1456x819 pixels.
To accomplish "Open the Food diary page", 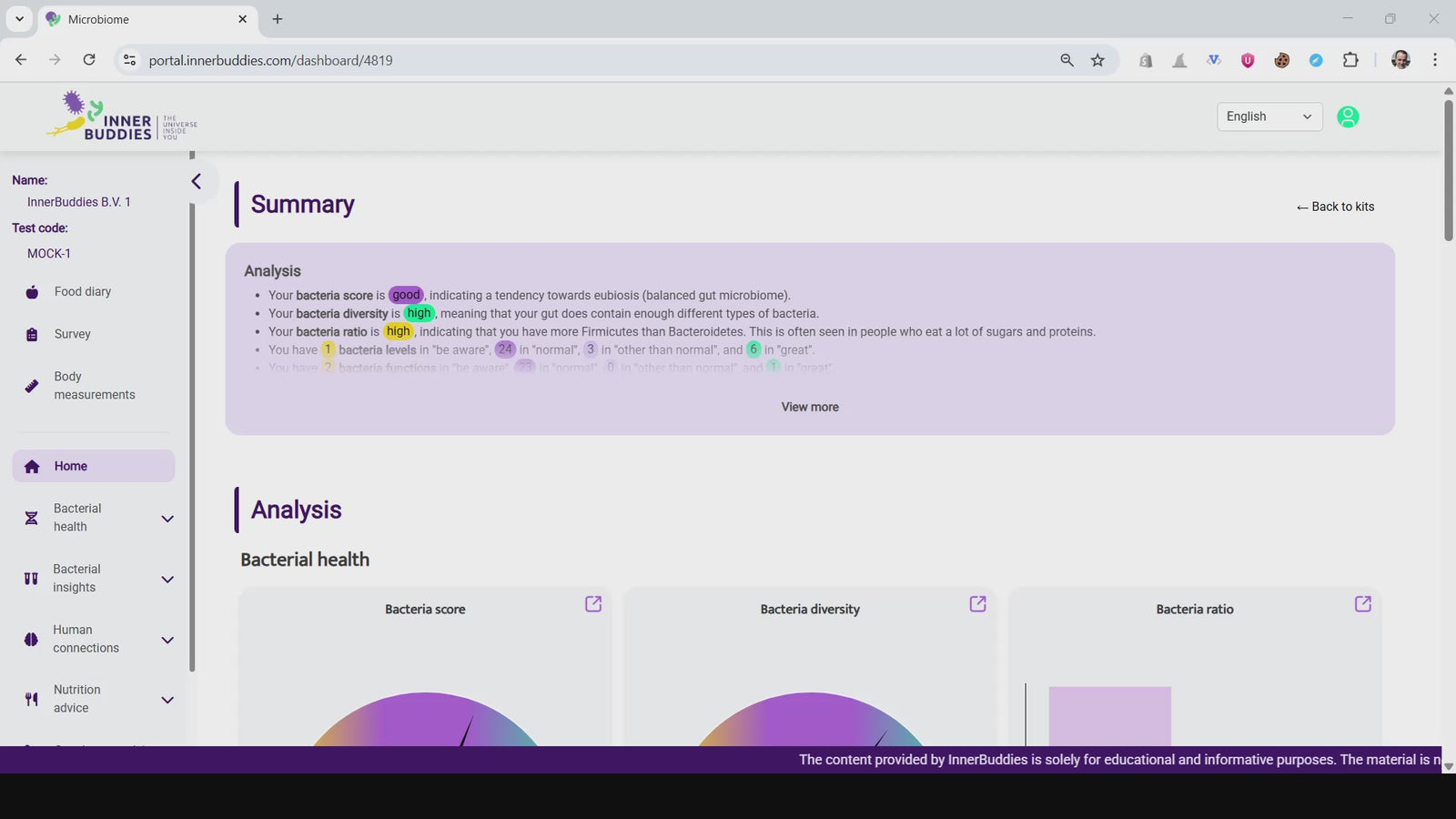I will [82, 292].
